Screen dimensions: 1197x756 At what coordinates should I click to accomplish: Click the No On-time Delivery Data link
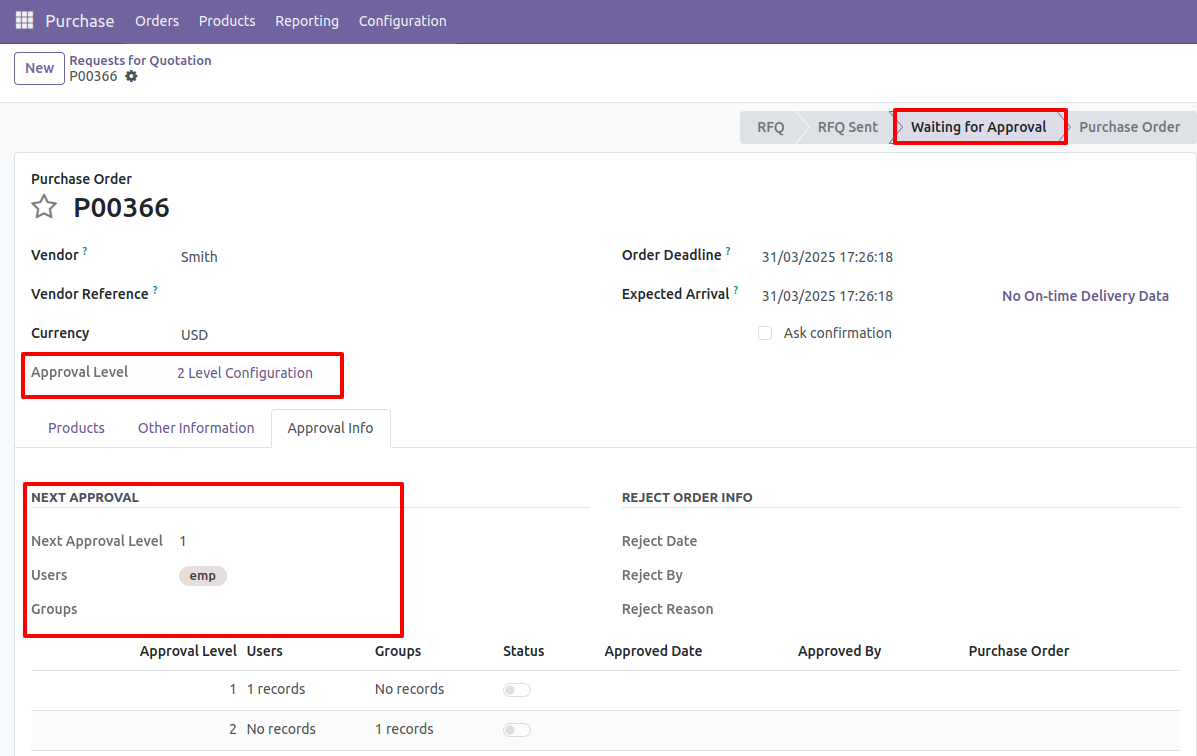[x=1085, y=295]
